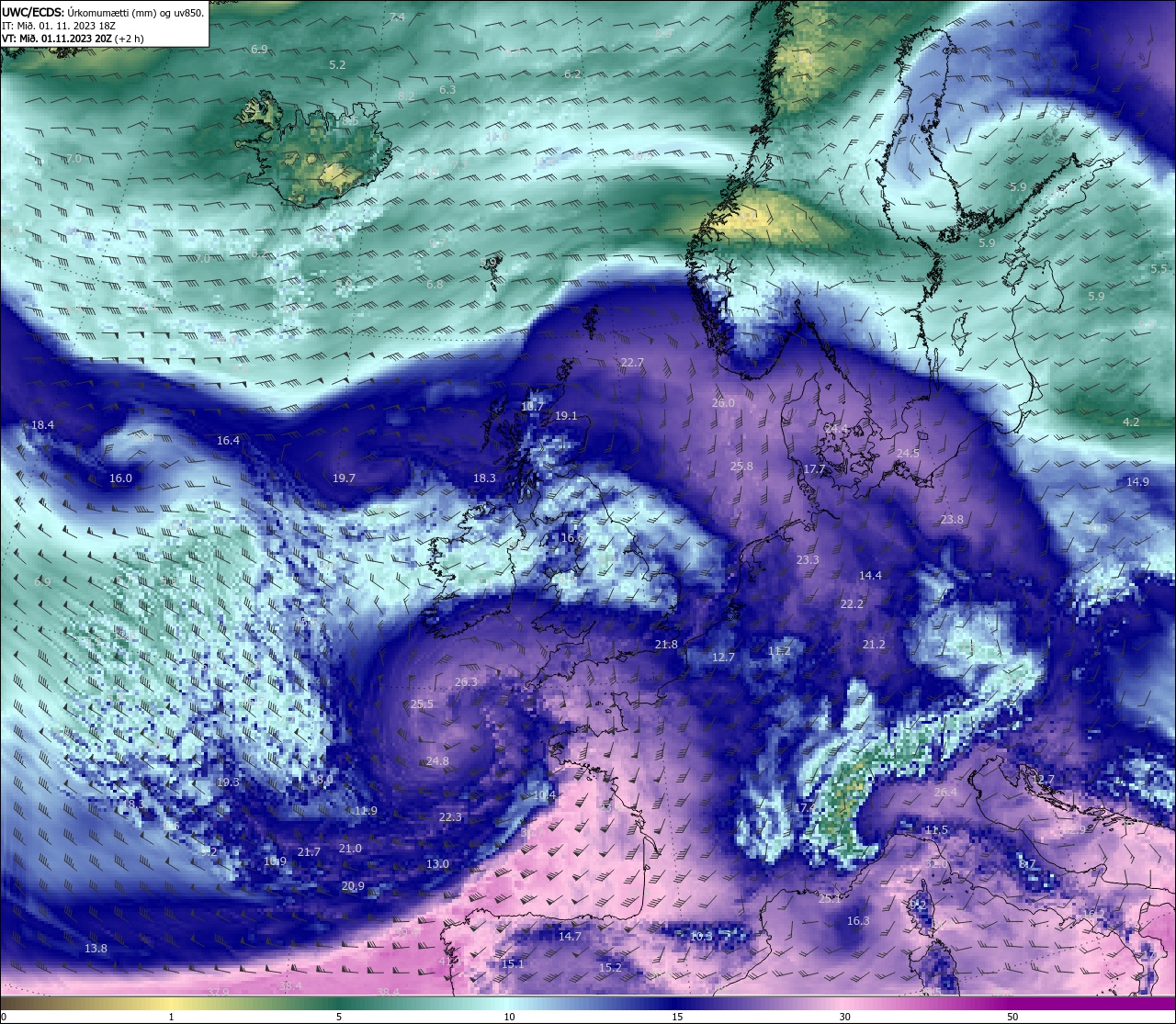
Task: Click the 21.7 value label
Action: (309, 852)
